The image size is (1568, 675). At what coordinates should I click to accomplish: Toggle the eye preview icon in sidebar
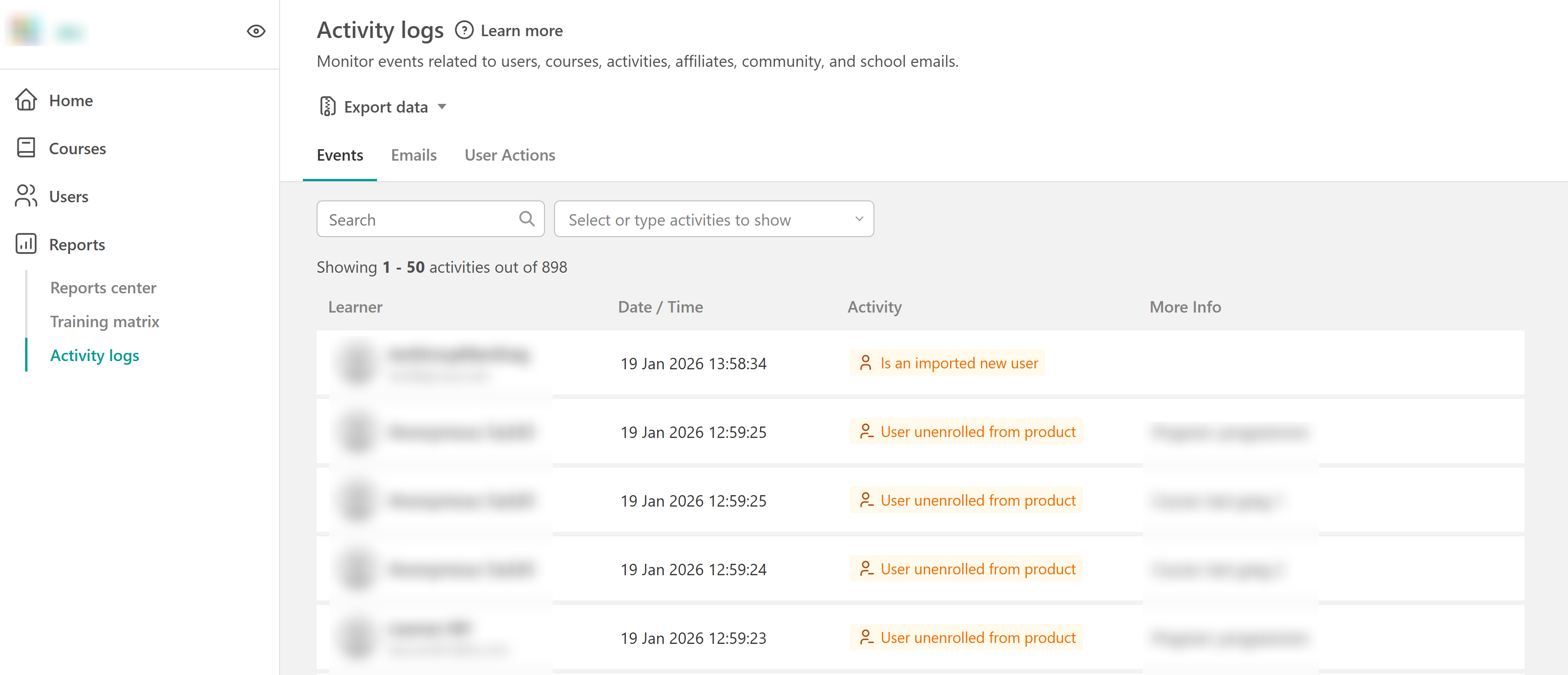coord(256,31)
